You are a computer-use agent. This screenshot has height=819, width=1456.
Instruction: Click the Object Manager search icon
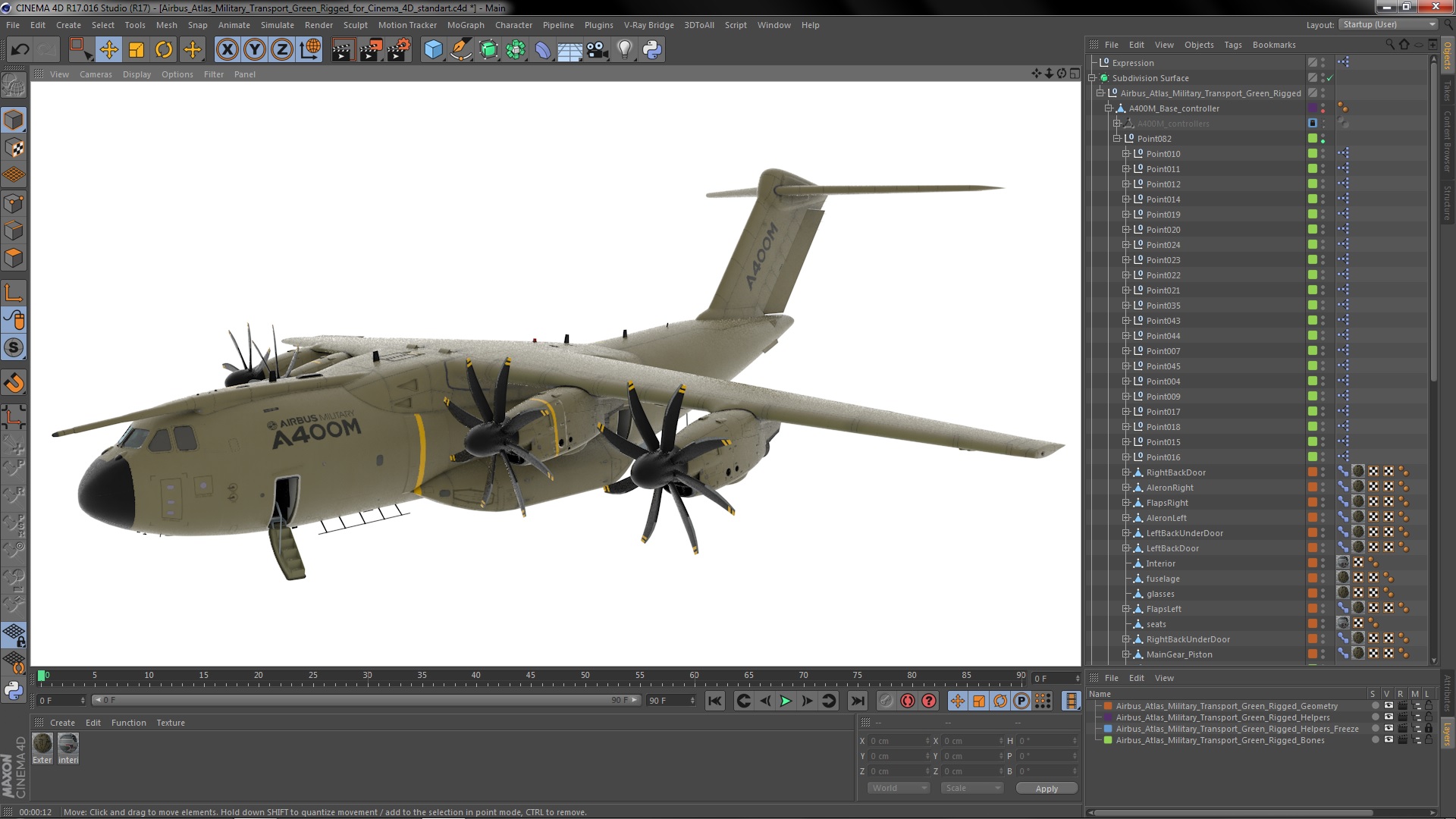tap(1390, 45)
